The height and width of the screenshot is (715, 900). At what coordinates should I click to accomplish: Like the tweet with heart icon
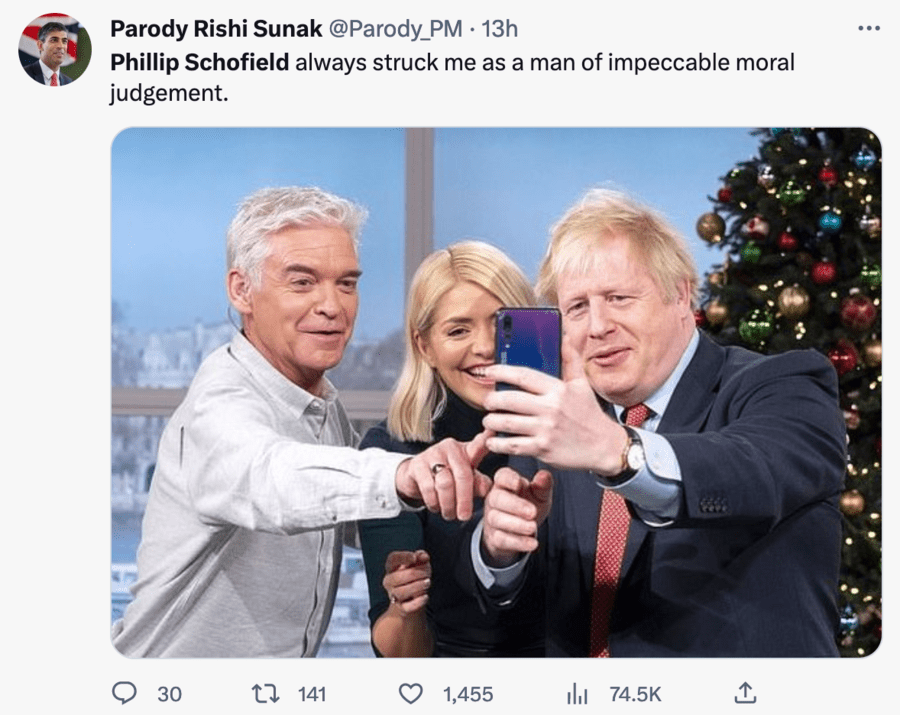pyautogui.click(x=410, y=694)
